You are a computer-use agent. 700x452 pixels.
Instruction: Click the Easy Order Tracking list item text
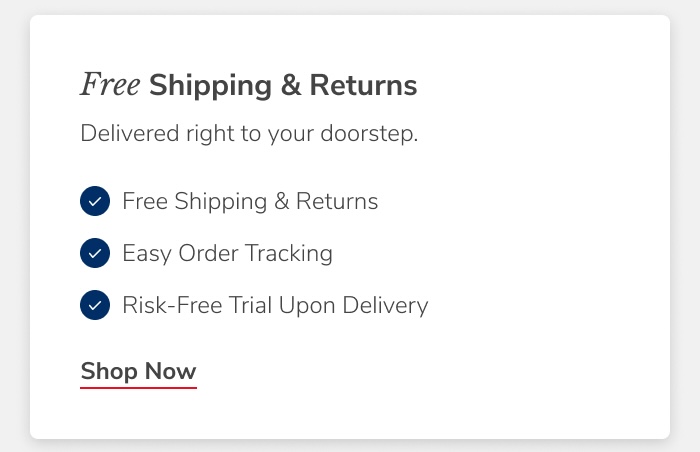pyautogui.click(x=227, y=254)
